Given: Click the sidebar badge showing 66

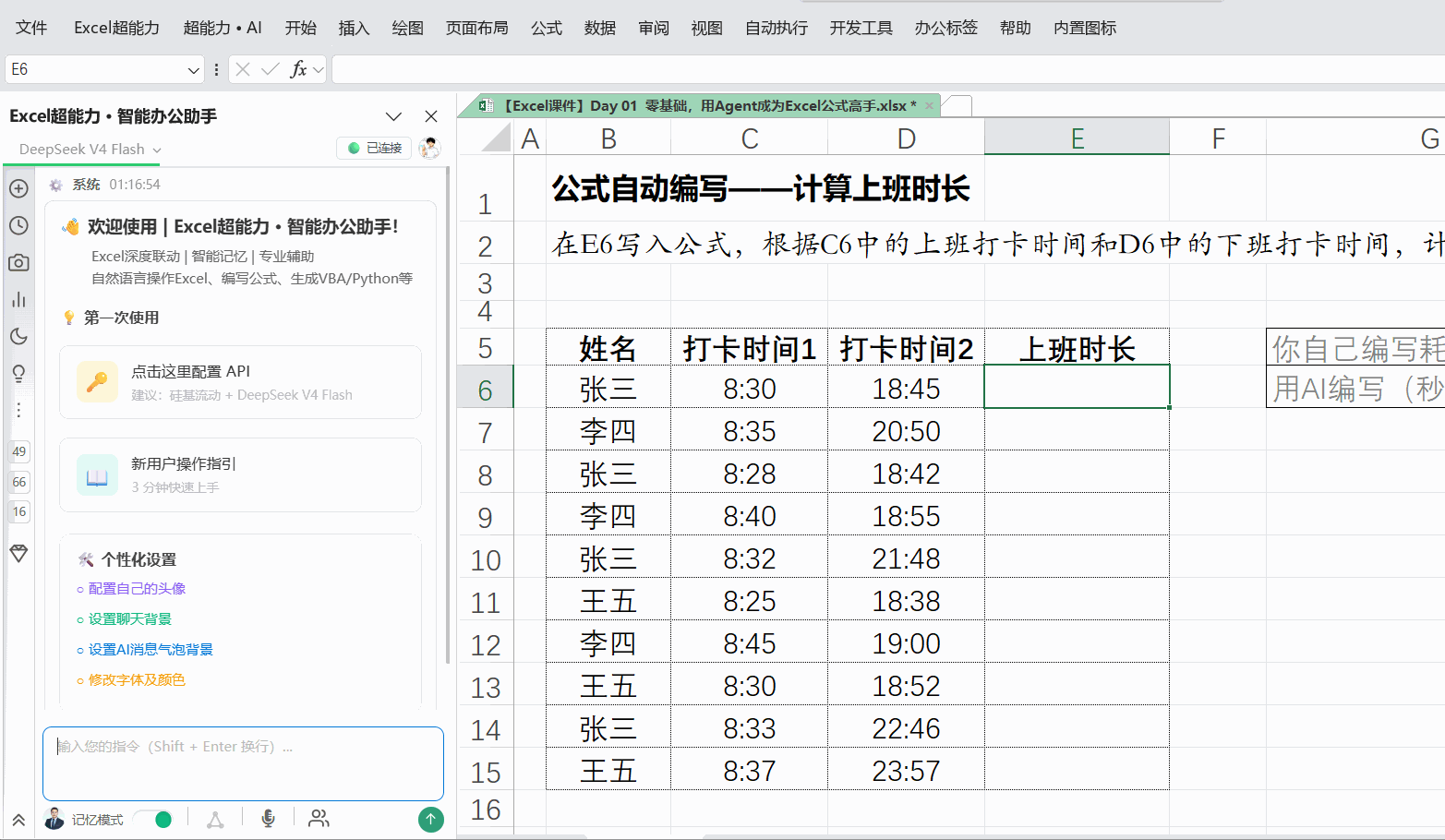Looking at the screenshot, I should (19, 482).
